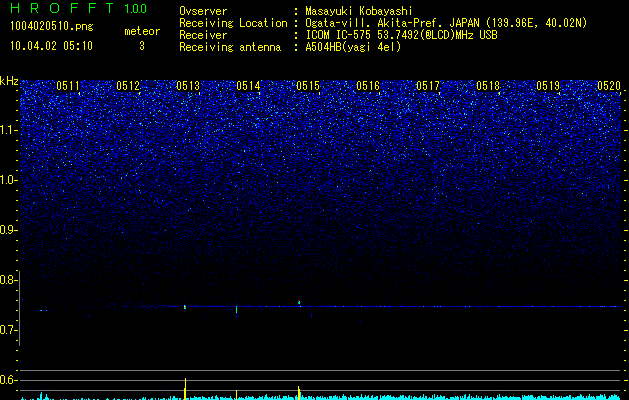Click the 0517 time marker

coord(428,86)
